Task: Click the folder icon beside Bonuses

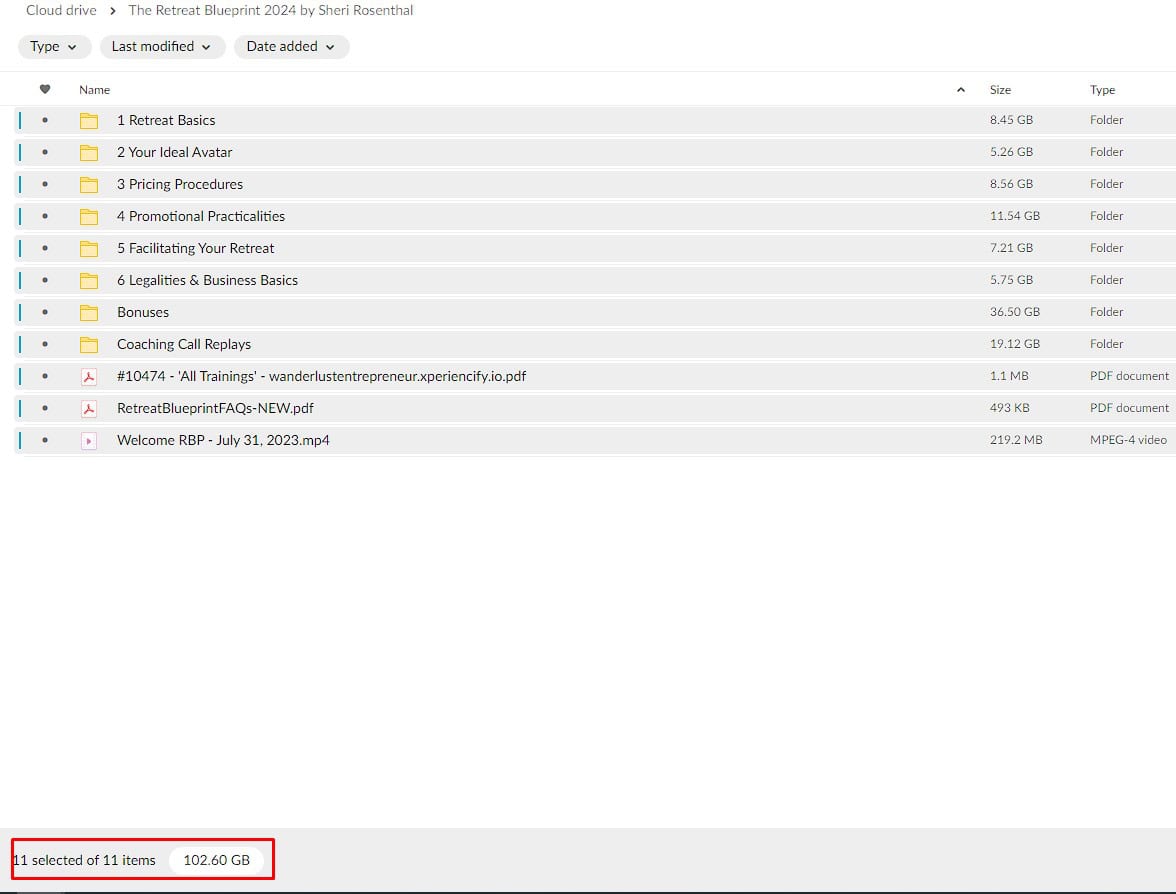Action: [x=89, y=313]
